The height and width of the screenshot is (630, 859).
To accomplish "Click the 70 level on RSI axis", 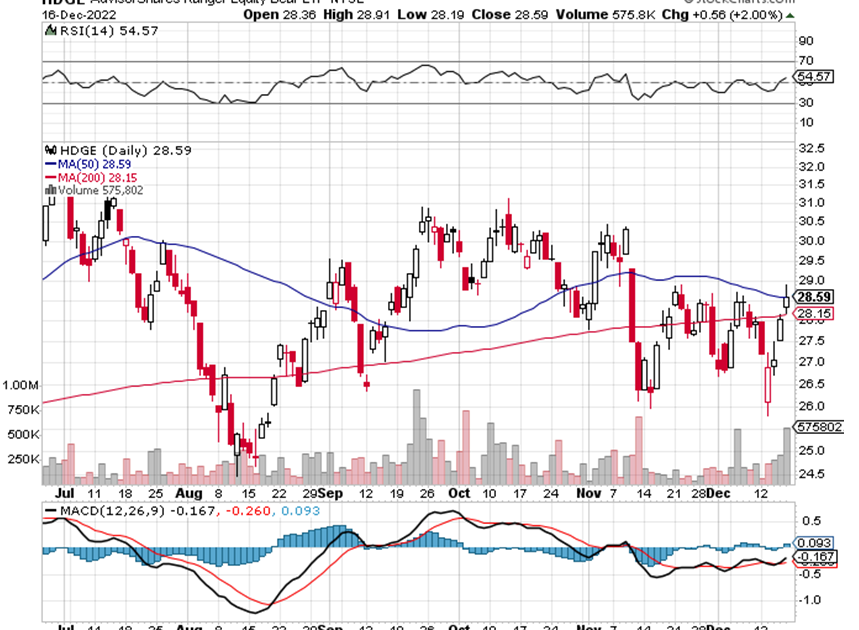I will click(x=806, y=60).
